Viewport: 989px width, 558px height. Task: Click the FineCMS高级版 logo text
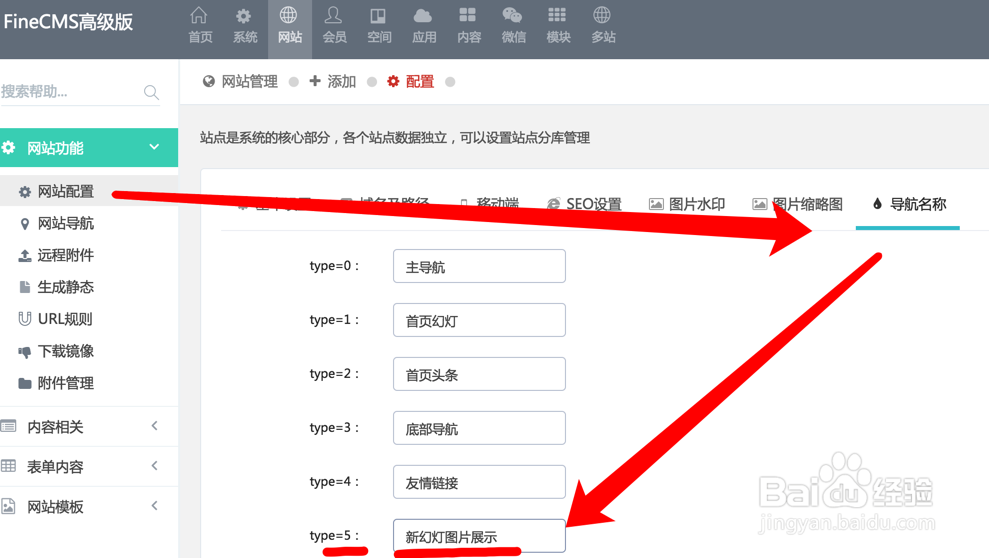68,22
